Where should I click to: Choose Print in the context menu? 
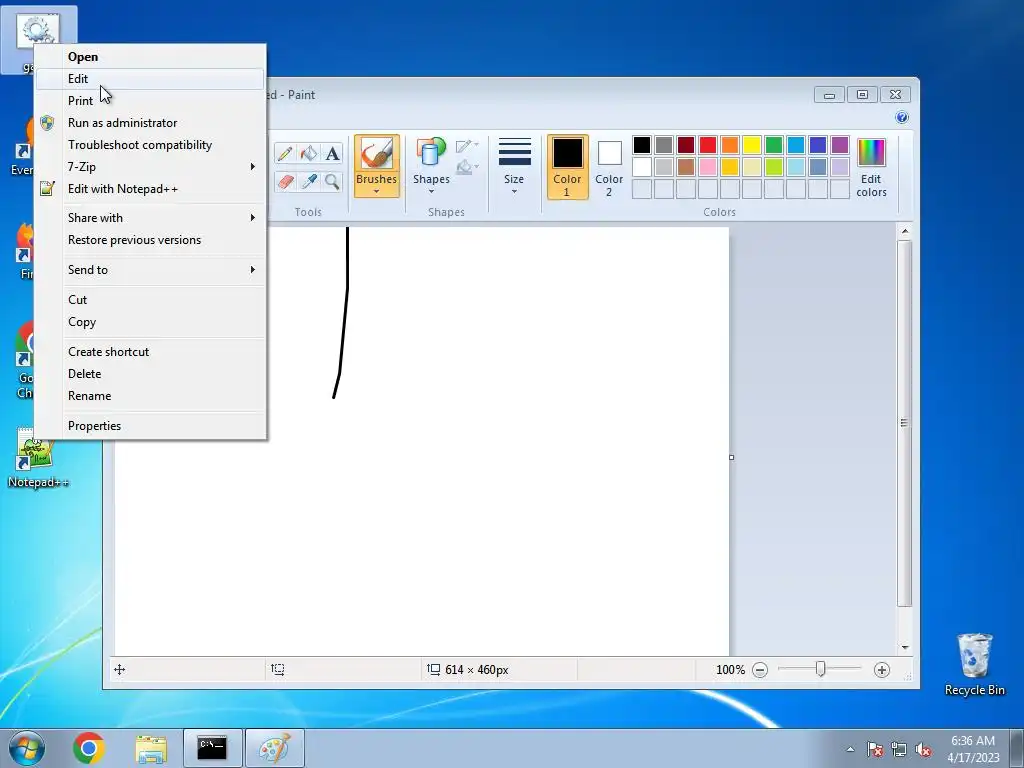pos(150,101)
